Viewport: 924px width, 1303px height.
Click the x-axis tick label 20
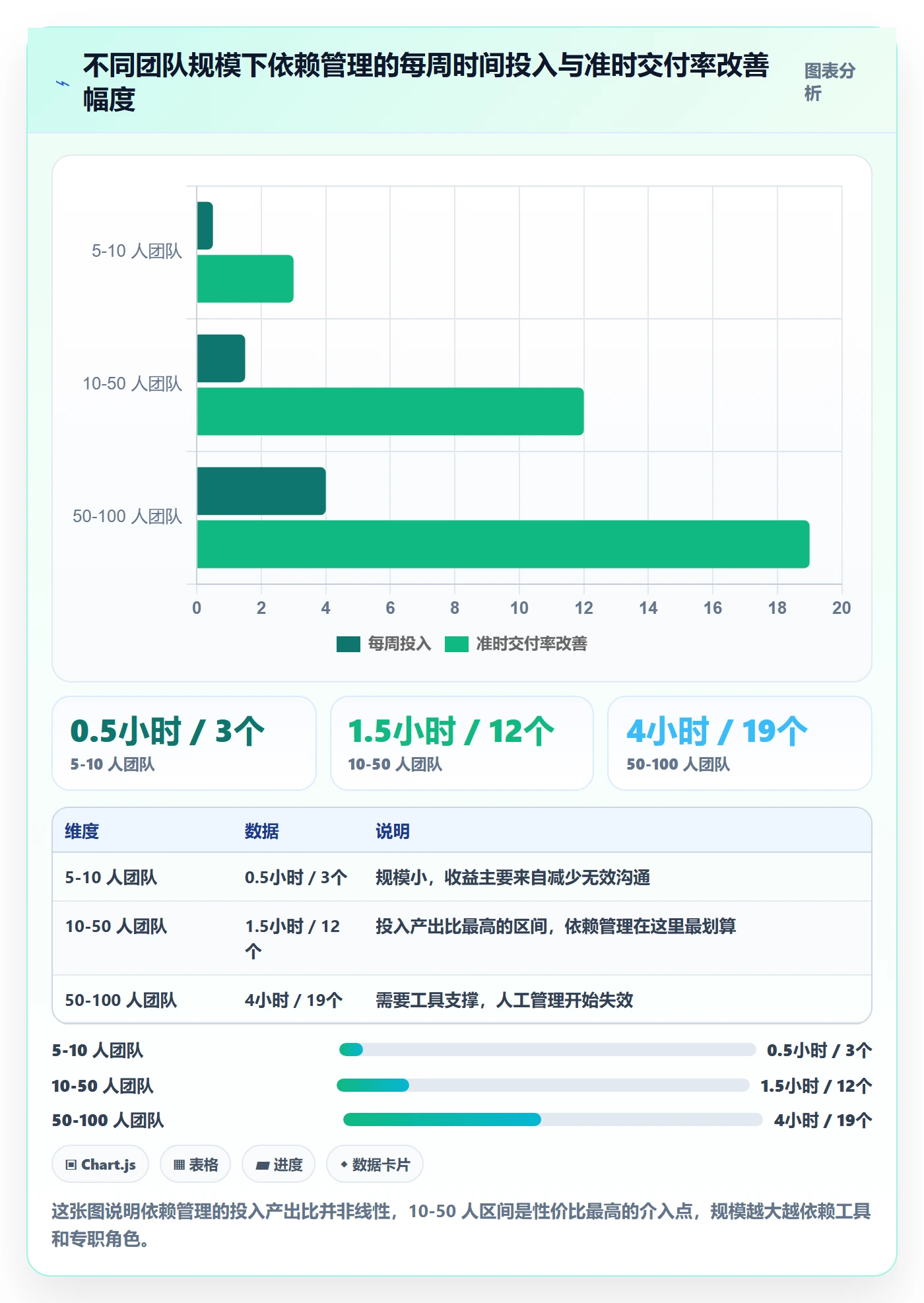pos(841,608)
